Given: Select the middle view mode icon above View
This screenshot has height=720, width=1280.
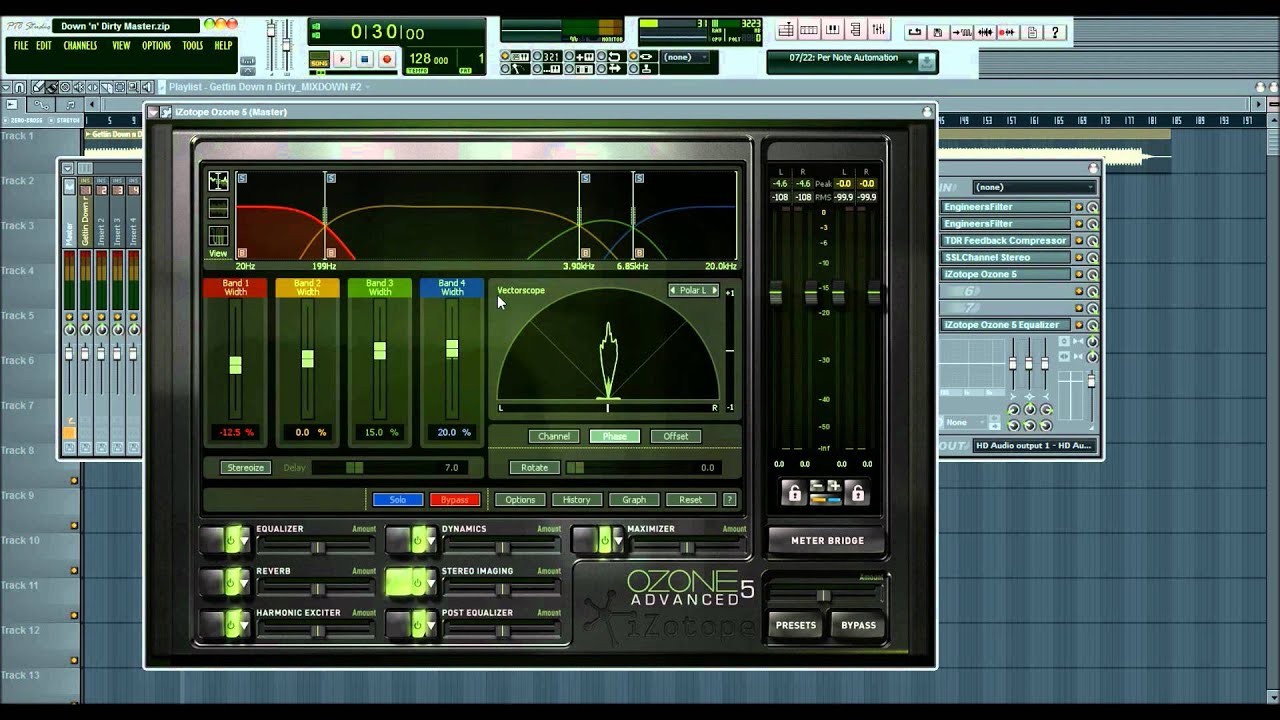Looking at the screenshot, I should [x=218, y=208].
